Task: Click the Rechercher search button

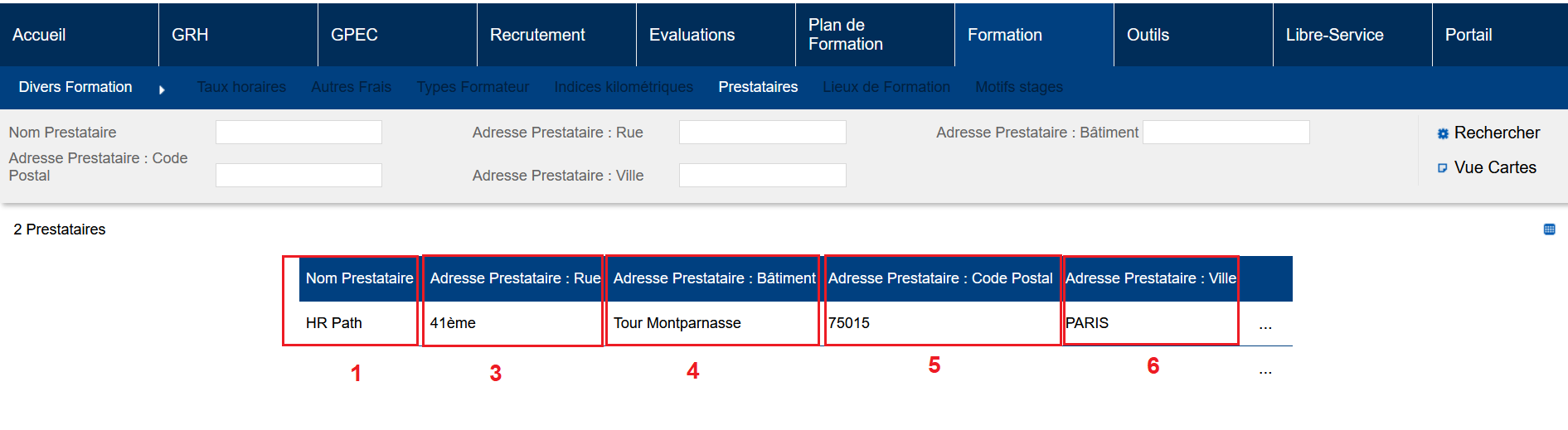Action: pos(1496,133)
